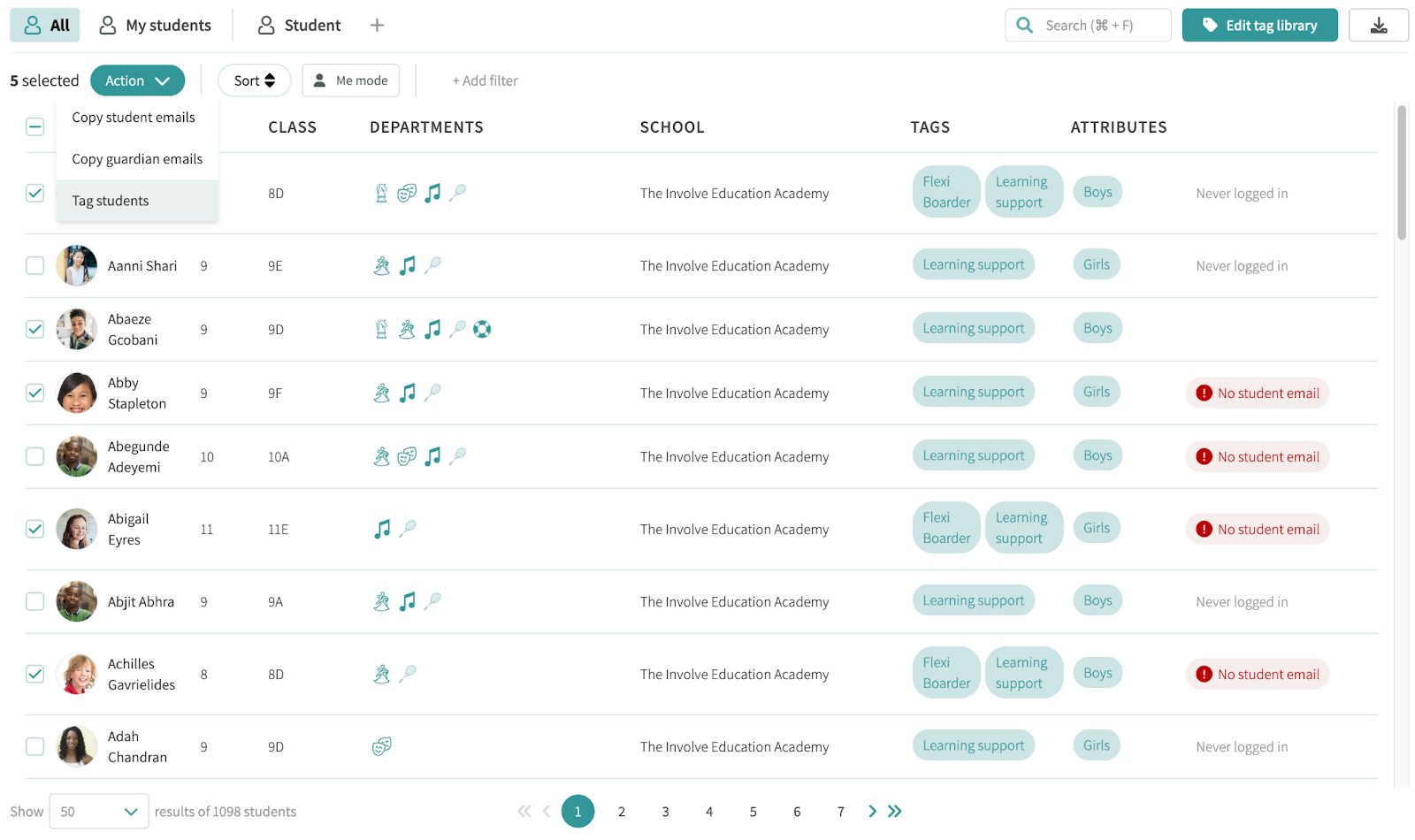
Task: Click the lifebuoy icon in Abaeze Gcobani's row
Action: point(482,329)
